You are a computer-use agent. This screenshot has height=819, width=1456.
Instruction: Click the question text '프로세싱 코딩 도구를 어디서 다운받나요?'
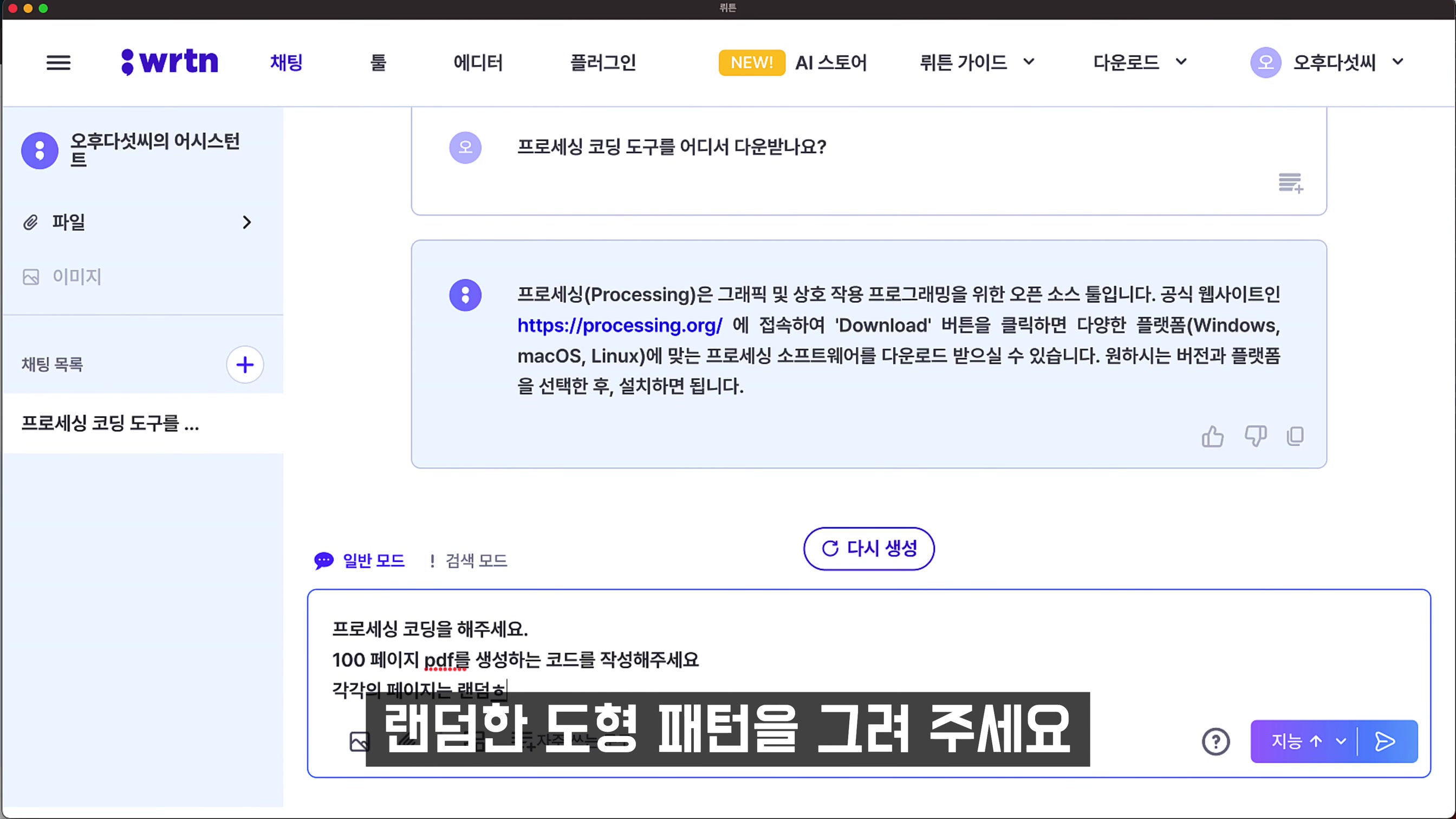(672, 147)
